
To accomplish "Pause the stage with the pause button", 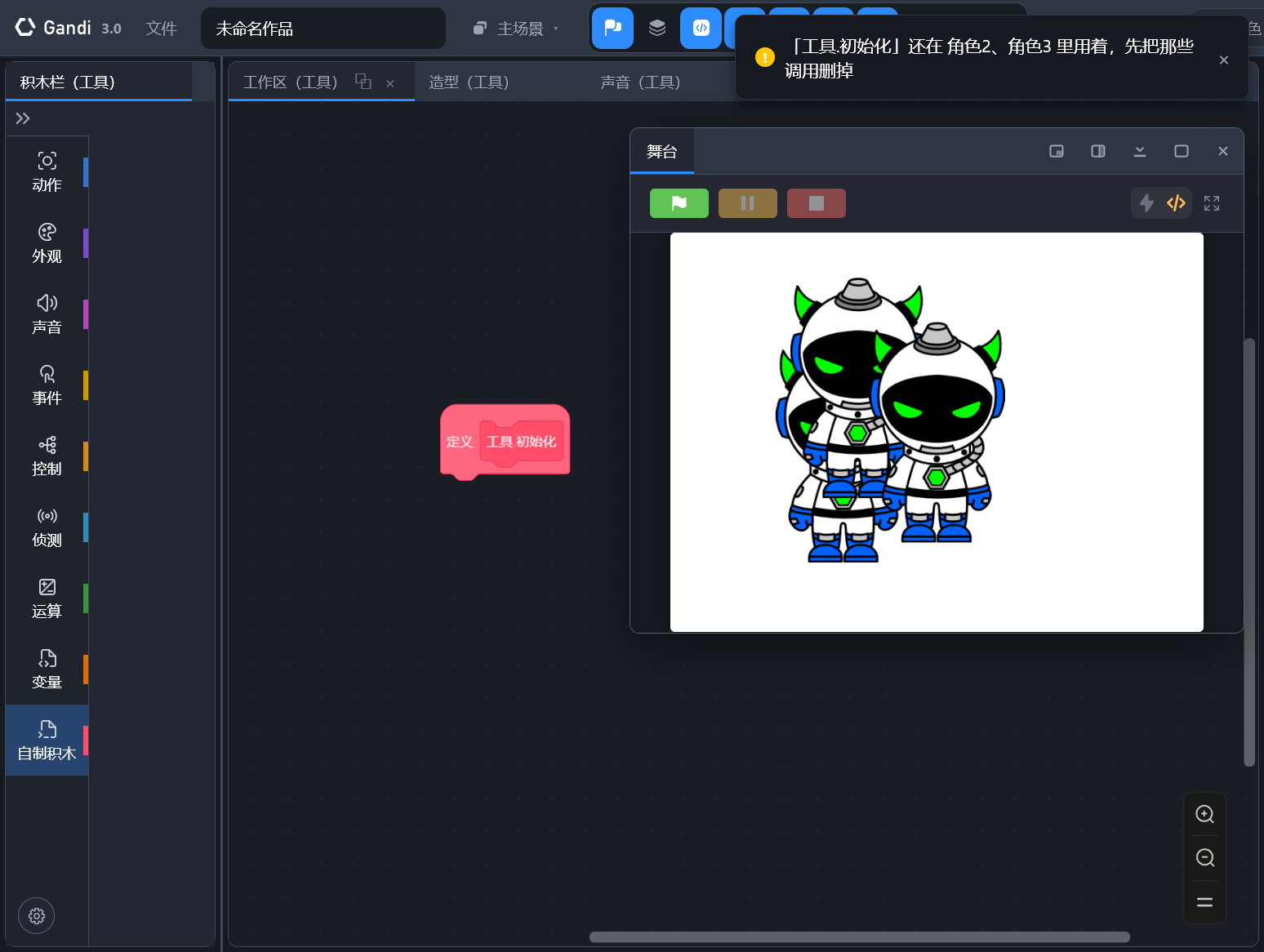I will click(748, 203).
